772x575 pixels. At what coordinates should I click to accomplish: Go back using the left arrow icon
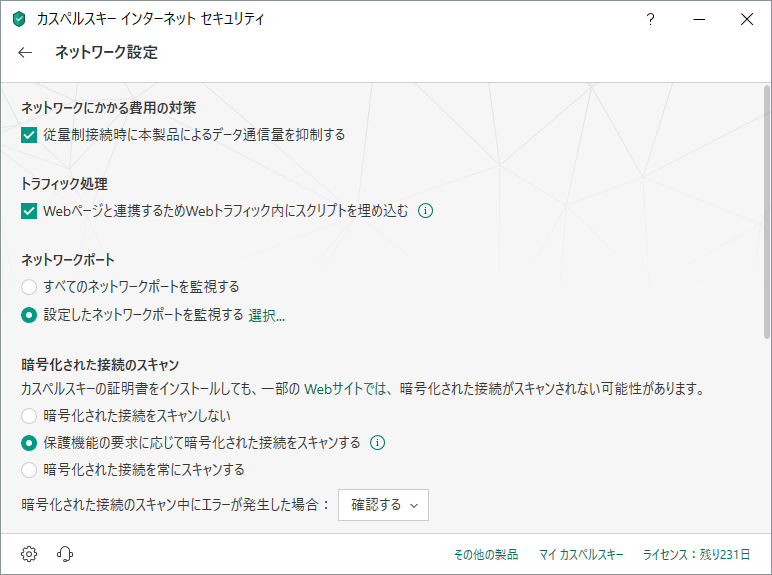(x=25, y=52)
